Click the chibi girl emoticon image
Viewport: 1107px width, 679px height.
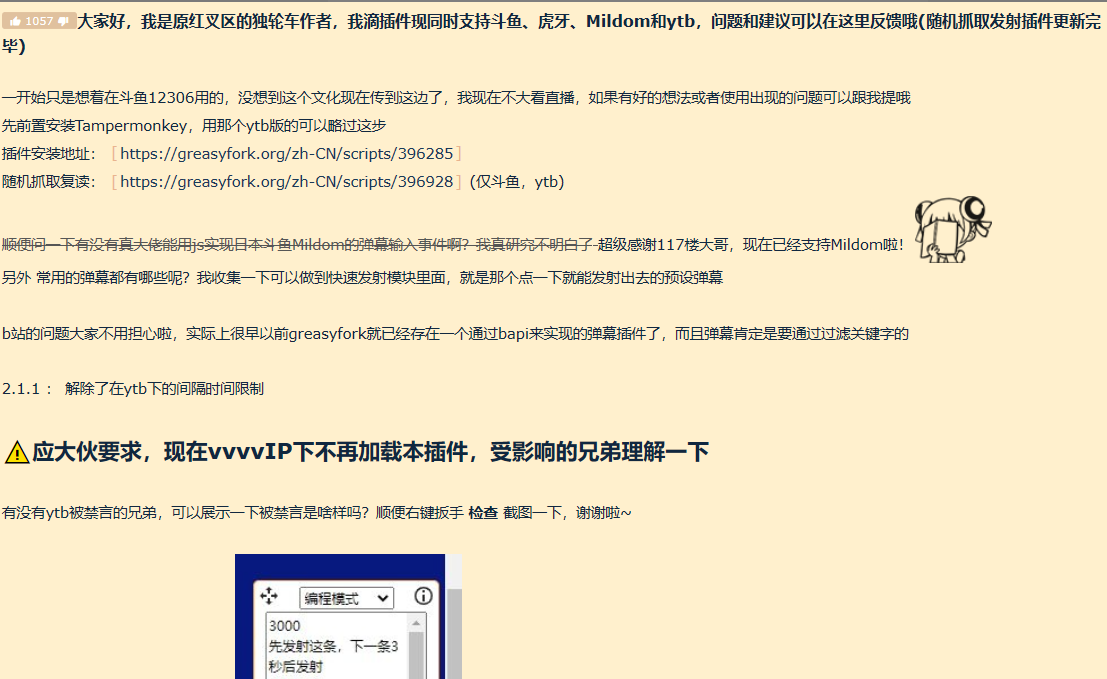952,229
